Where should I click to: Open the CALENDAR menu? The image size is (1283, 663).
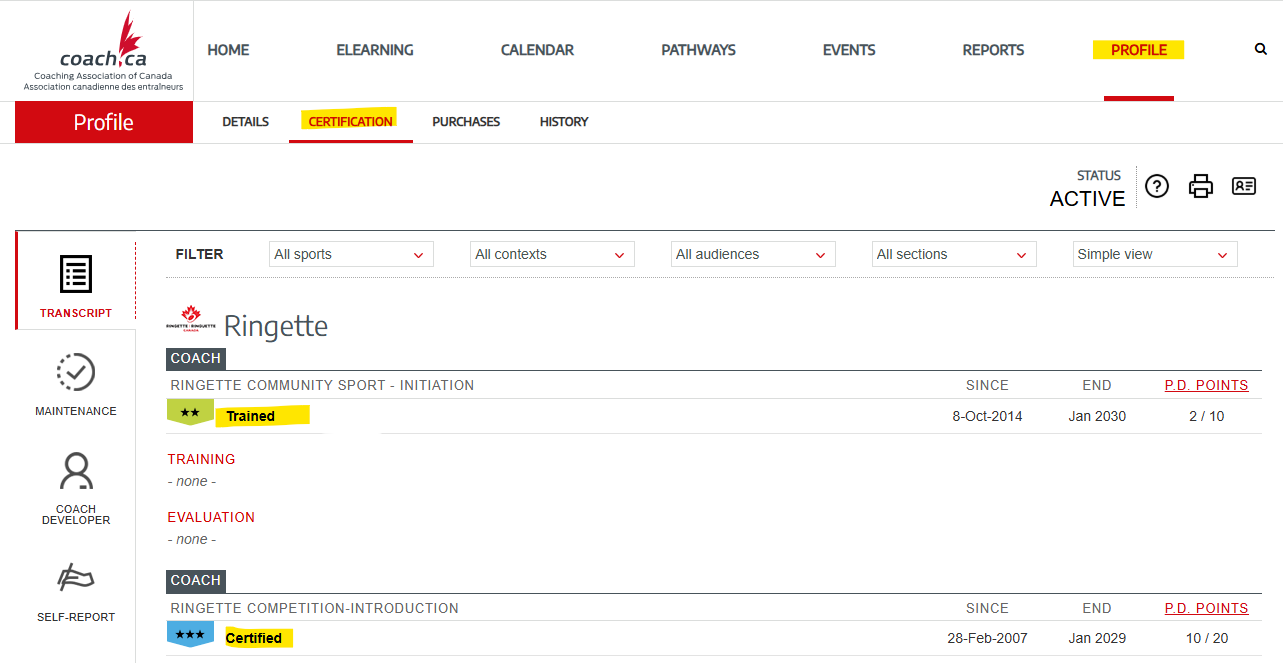[x=537, y=50]
